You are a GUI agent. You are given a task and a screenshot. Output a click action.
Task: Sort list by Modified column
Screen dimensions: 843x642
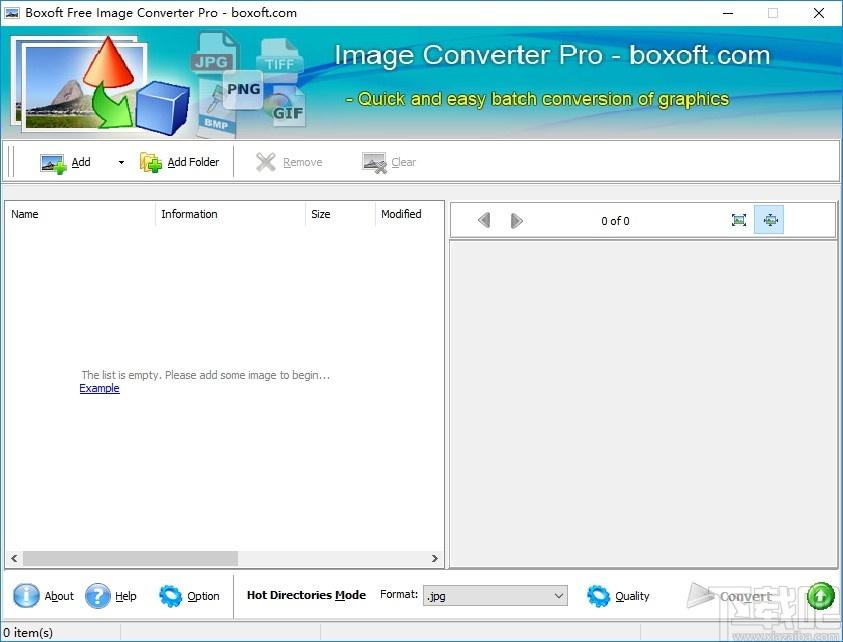[x=409, y=214]
